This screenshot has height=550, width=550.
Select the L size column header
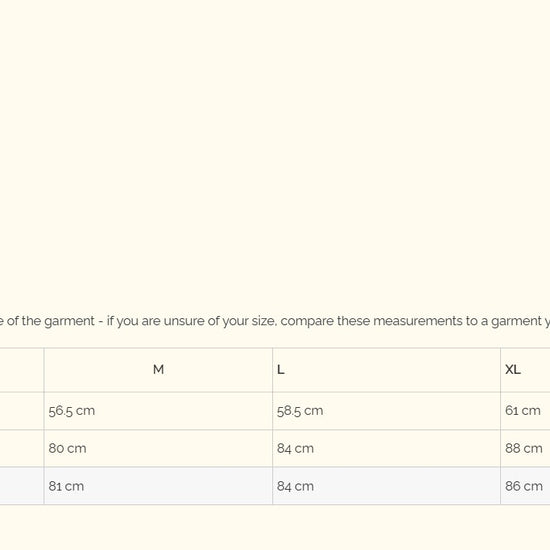coord(387,370)
